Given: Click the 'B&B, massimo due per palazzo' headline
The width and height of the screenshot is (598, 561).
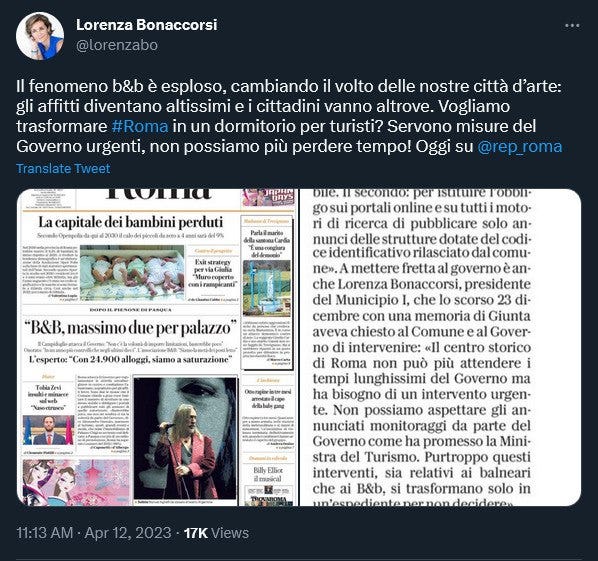Looking at the screenshot, I should point(130,328).
